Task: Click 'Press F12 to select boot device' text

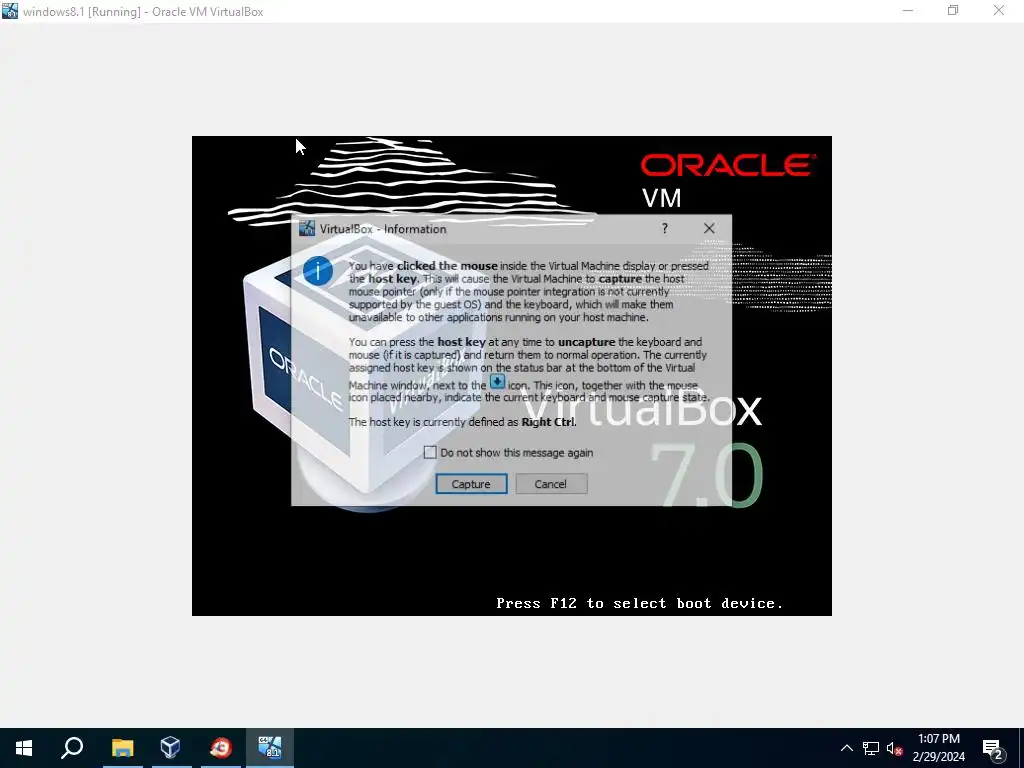Action: (639, 603)
